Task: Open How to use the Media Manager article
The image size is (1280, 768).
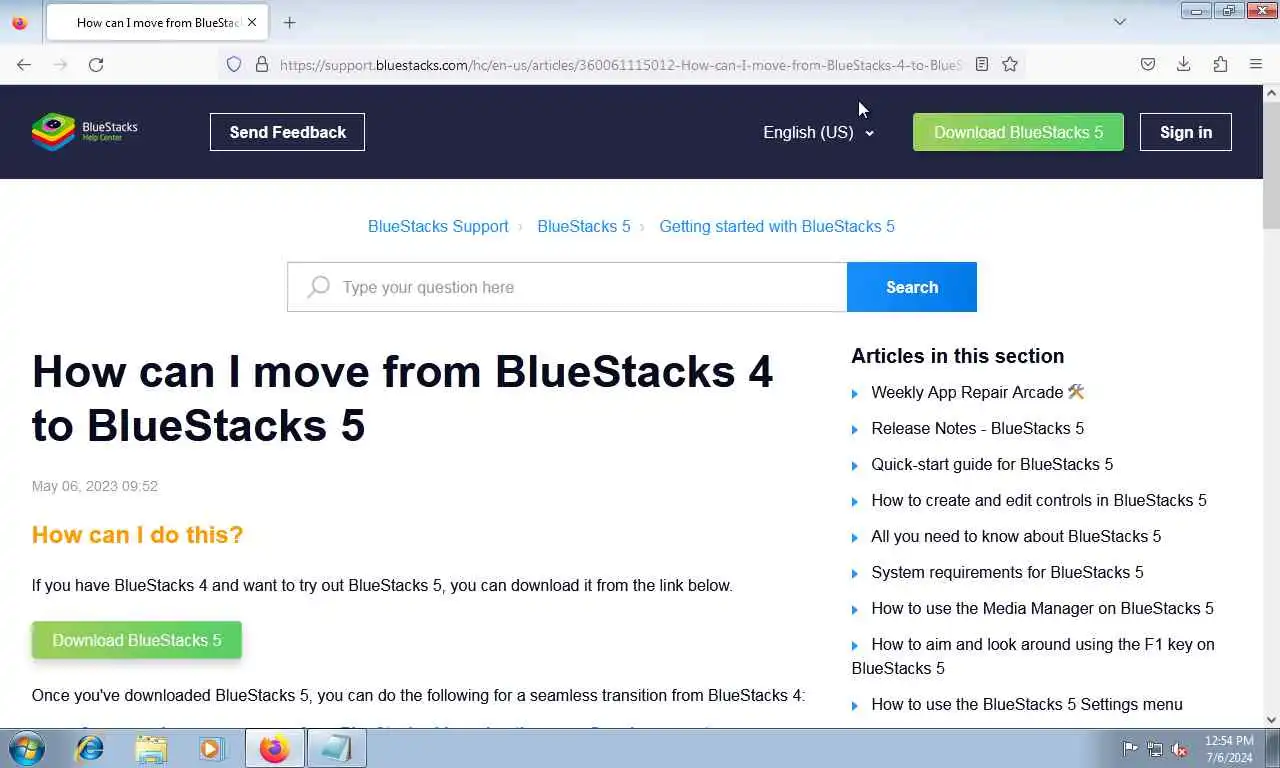Action: click(1042, 608)
